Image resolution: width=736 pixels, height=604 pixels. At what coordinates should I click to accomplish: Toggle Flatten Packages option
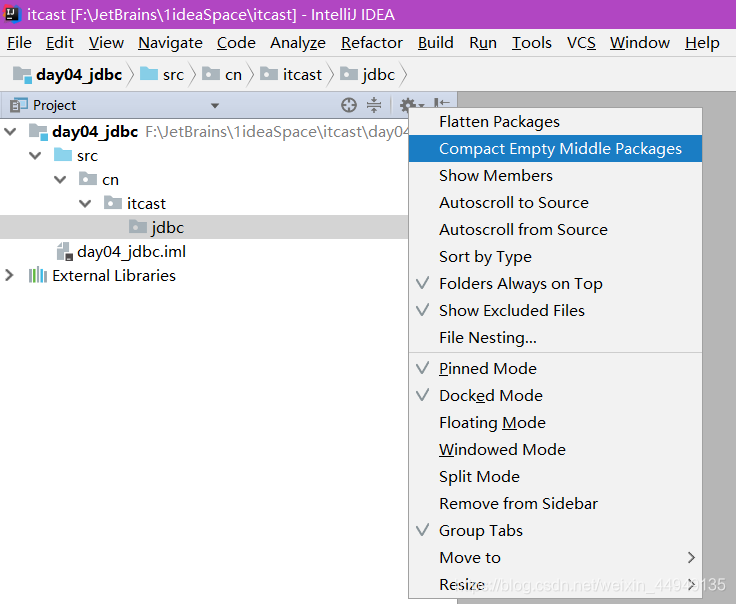click(x=555, y=122)
